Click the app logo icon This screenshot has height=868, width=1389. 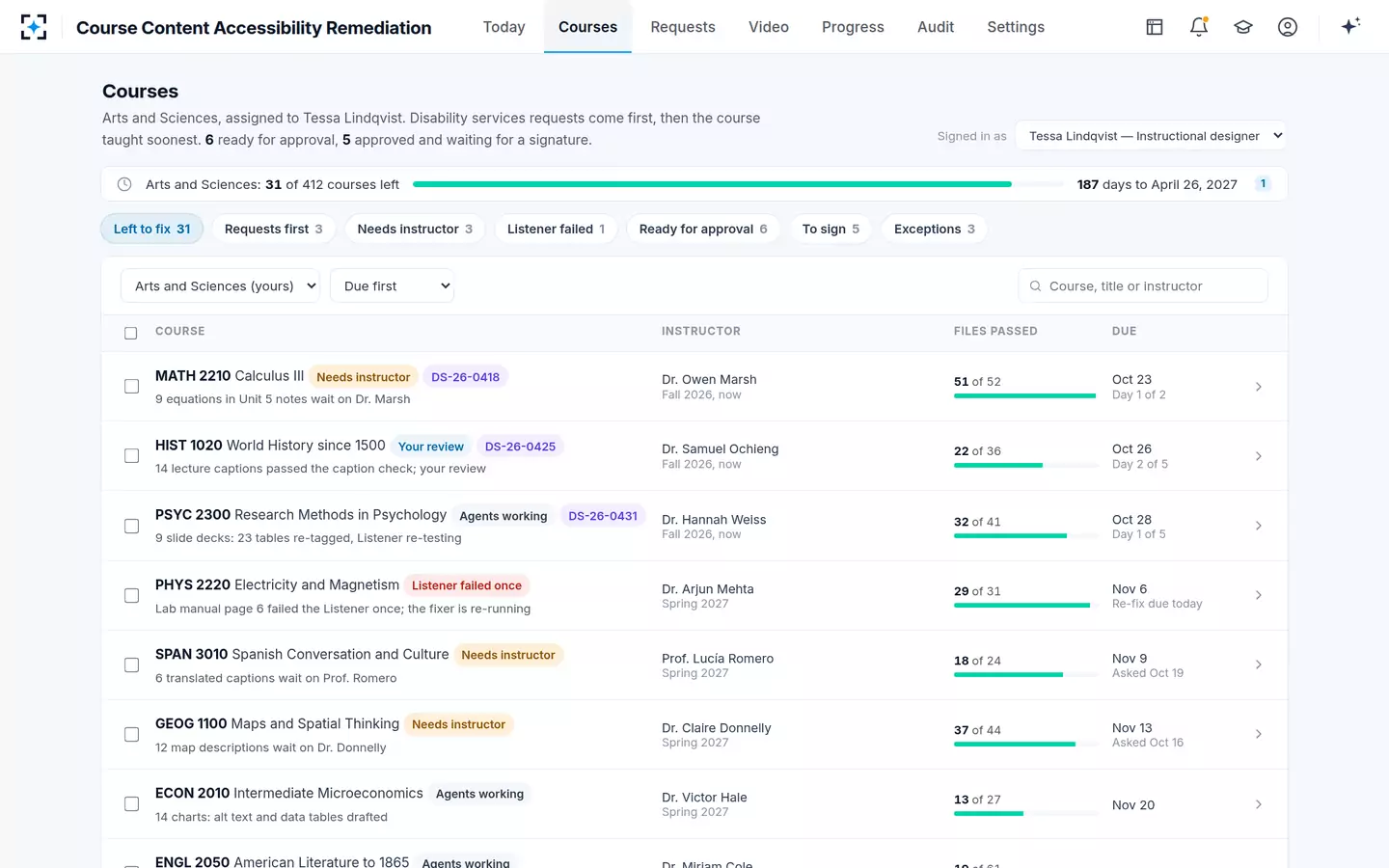[34, 27]
